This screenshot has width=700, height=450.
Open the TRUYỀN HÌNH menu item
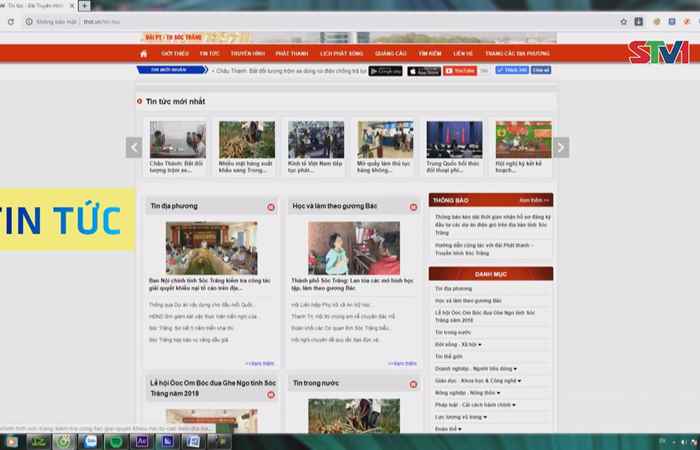tap(248, 54)
